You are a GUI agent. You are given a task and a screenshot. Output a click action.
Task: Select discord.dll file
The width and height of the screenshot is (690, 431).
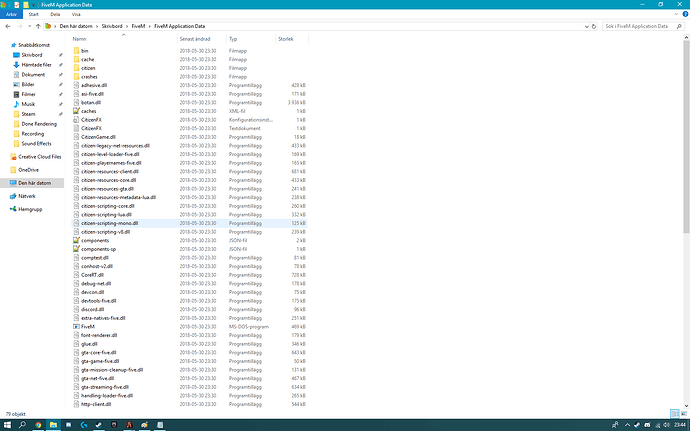click(93, 309)
